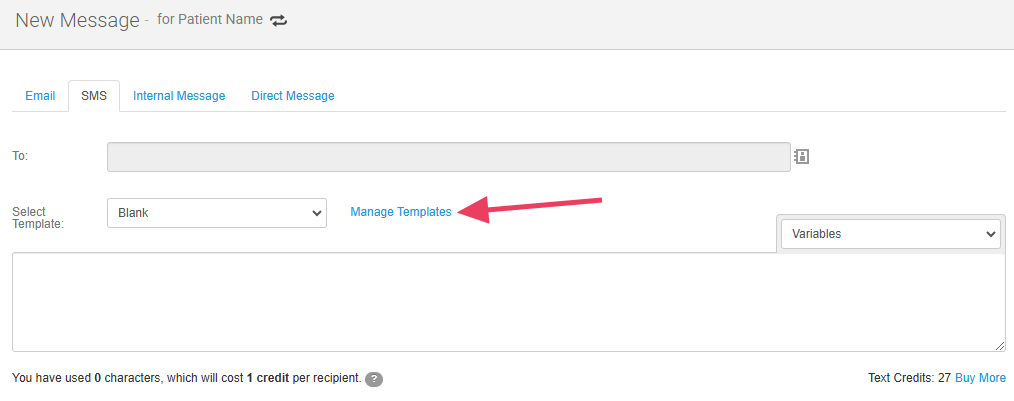This screenshot has height=401, width=1014.
Task: Open the Internal Message tab
Action: (x=179, y=96)
